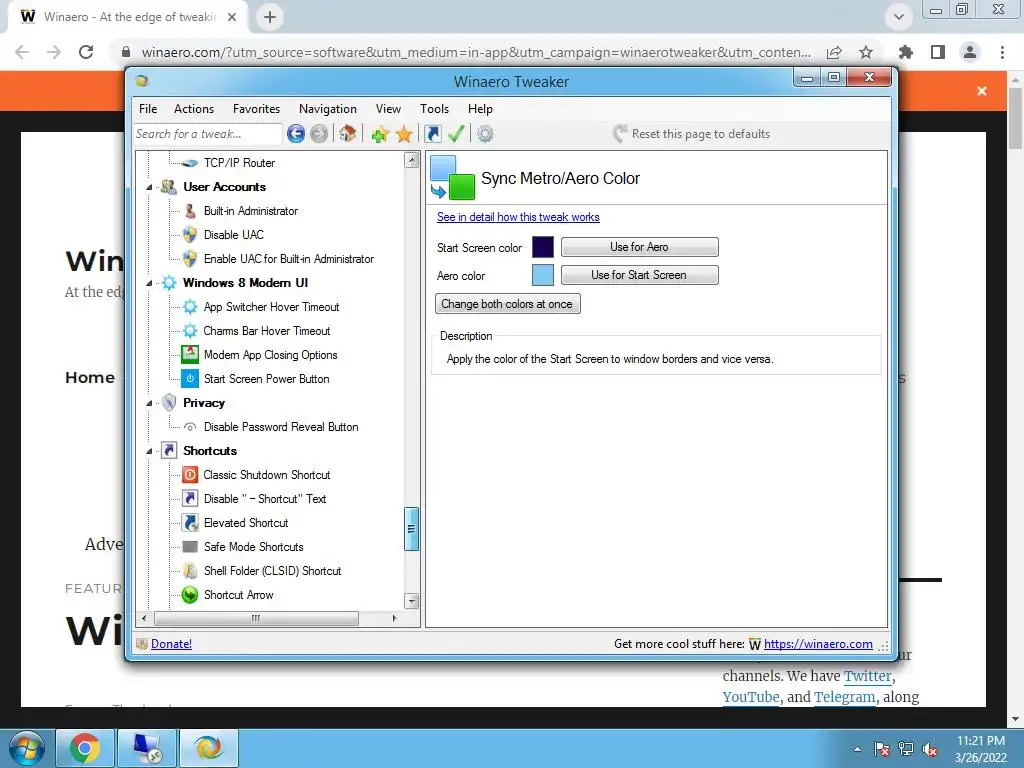This screenshot has height=768, width=1024.
Task: Click the light blue Aero color swatch
Action: (543, 275)
